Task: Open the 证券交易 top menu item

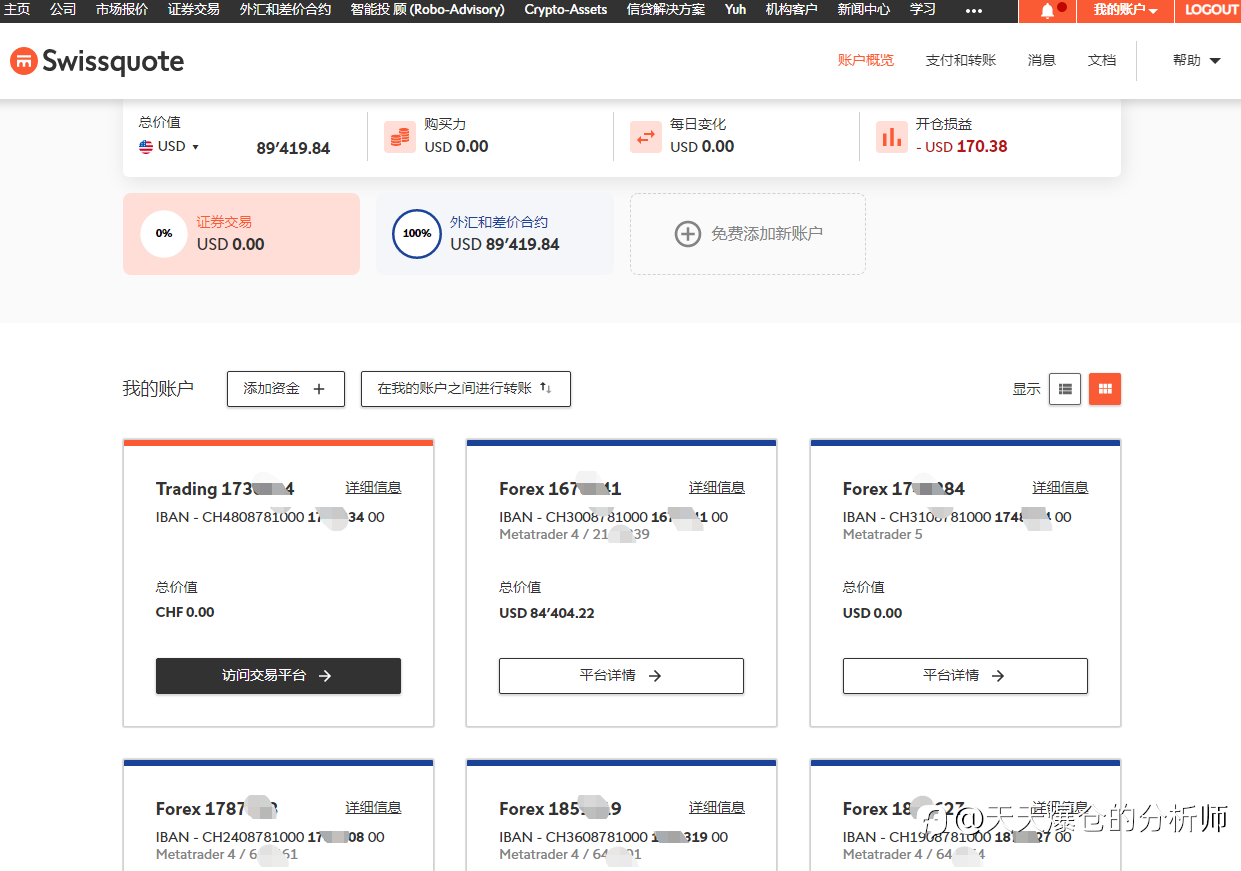Action: 194,9
